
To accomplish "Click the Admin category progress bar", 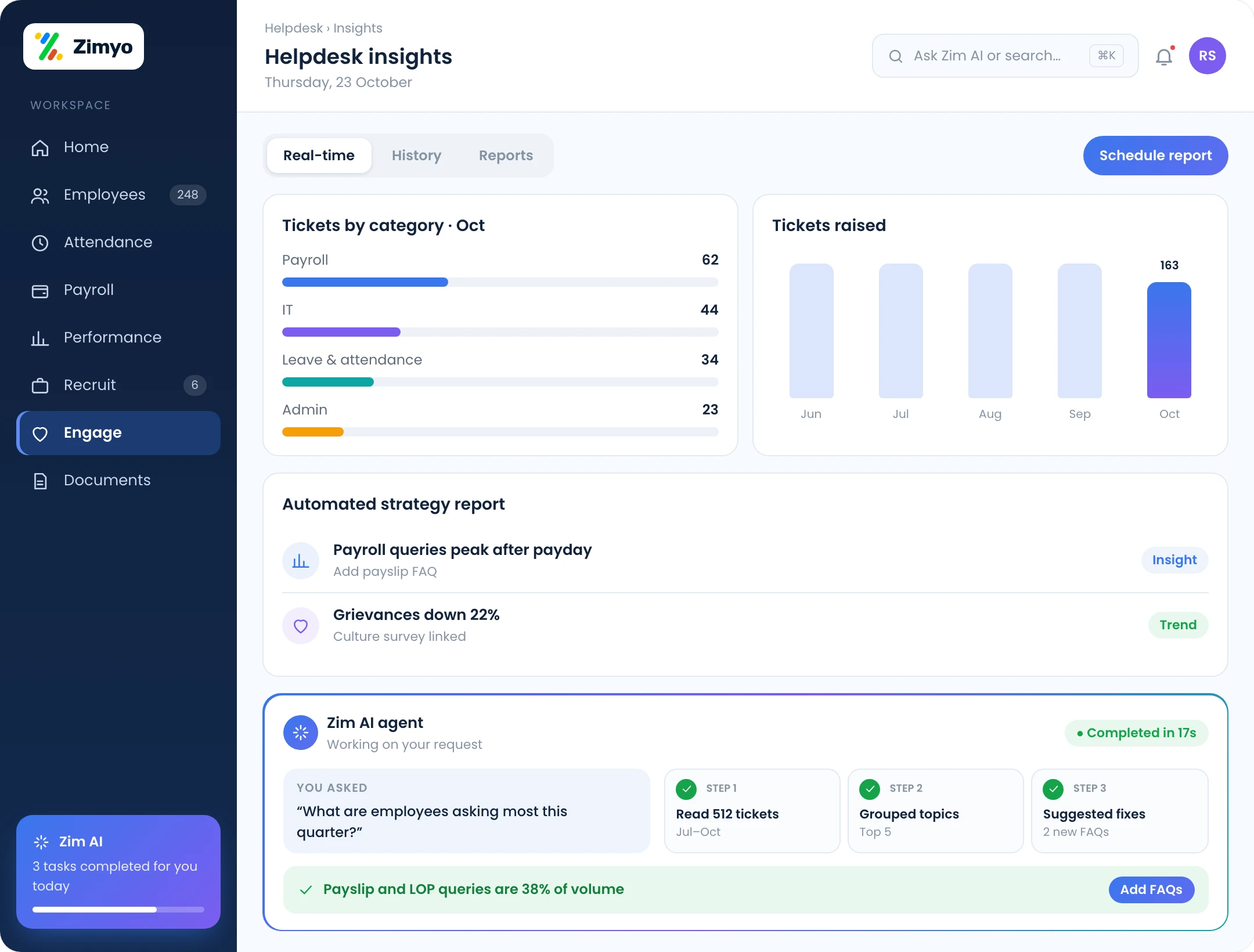I will [x=500, y=432].
